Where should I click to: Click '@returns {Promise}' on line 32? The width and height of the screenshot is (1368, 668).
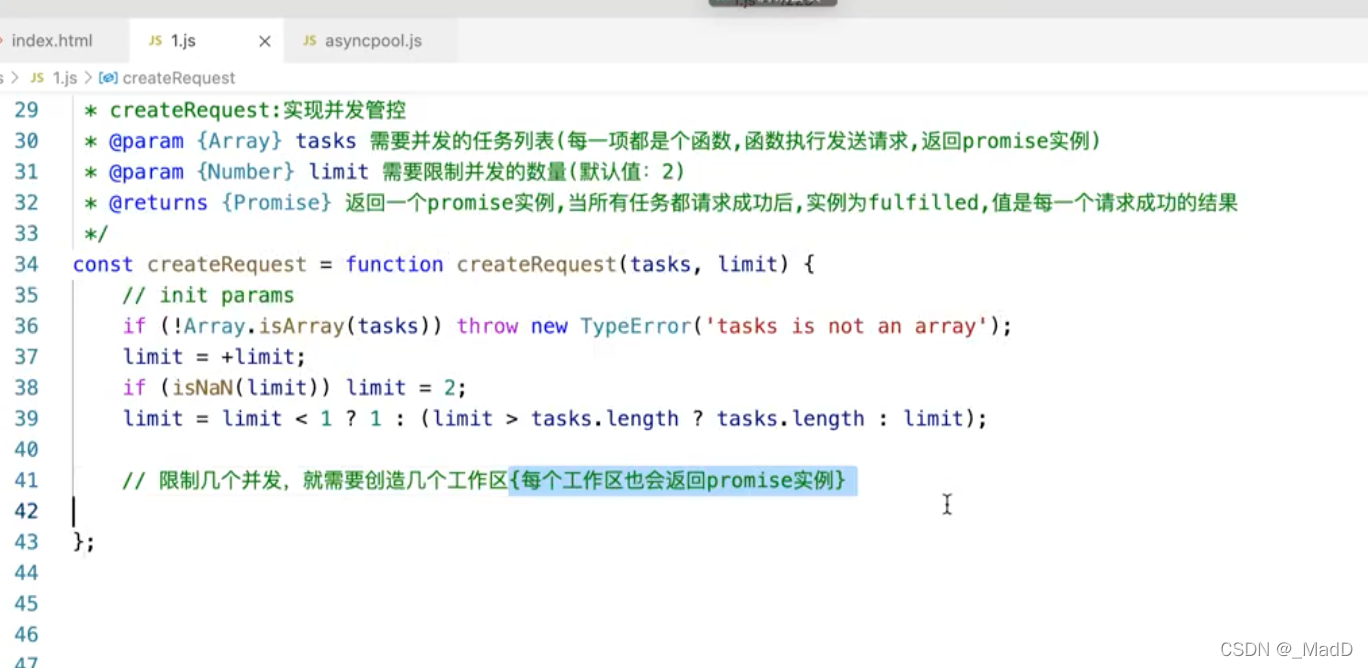220,203
